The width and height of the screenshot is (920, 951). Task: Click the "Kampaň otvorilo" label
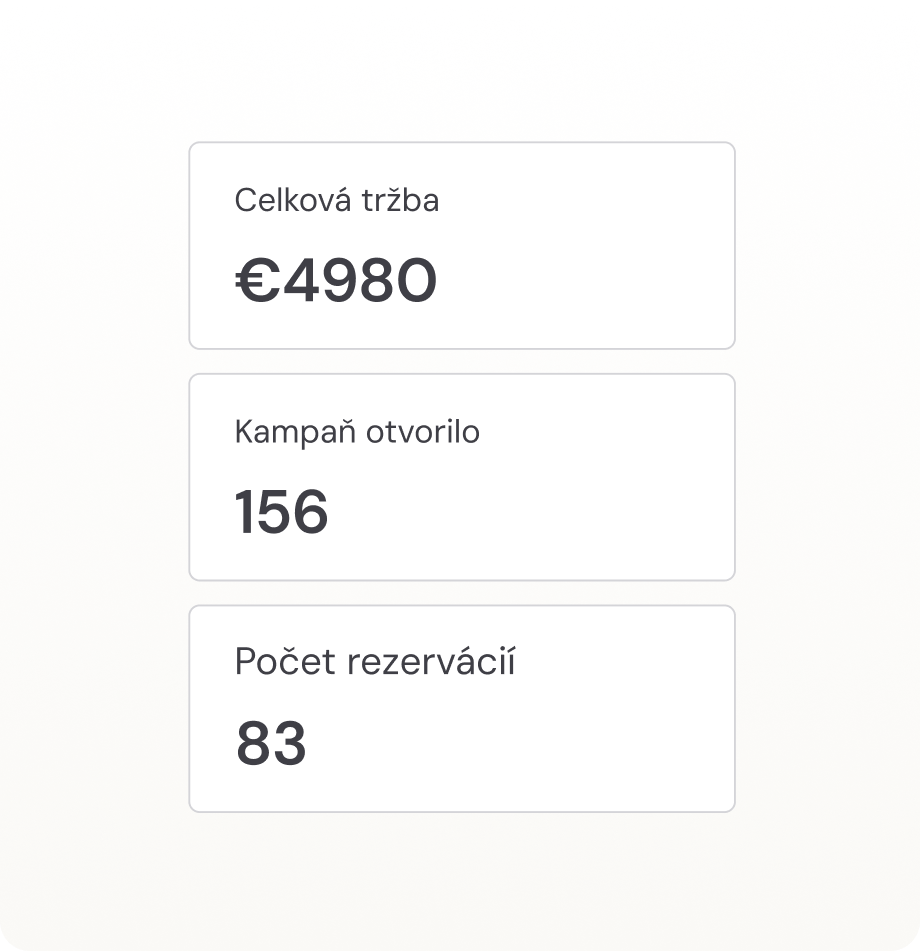(357, 432)
